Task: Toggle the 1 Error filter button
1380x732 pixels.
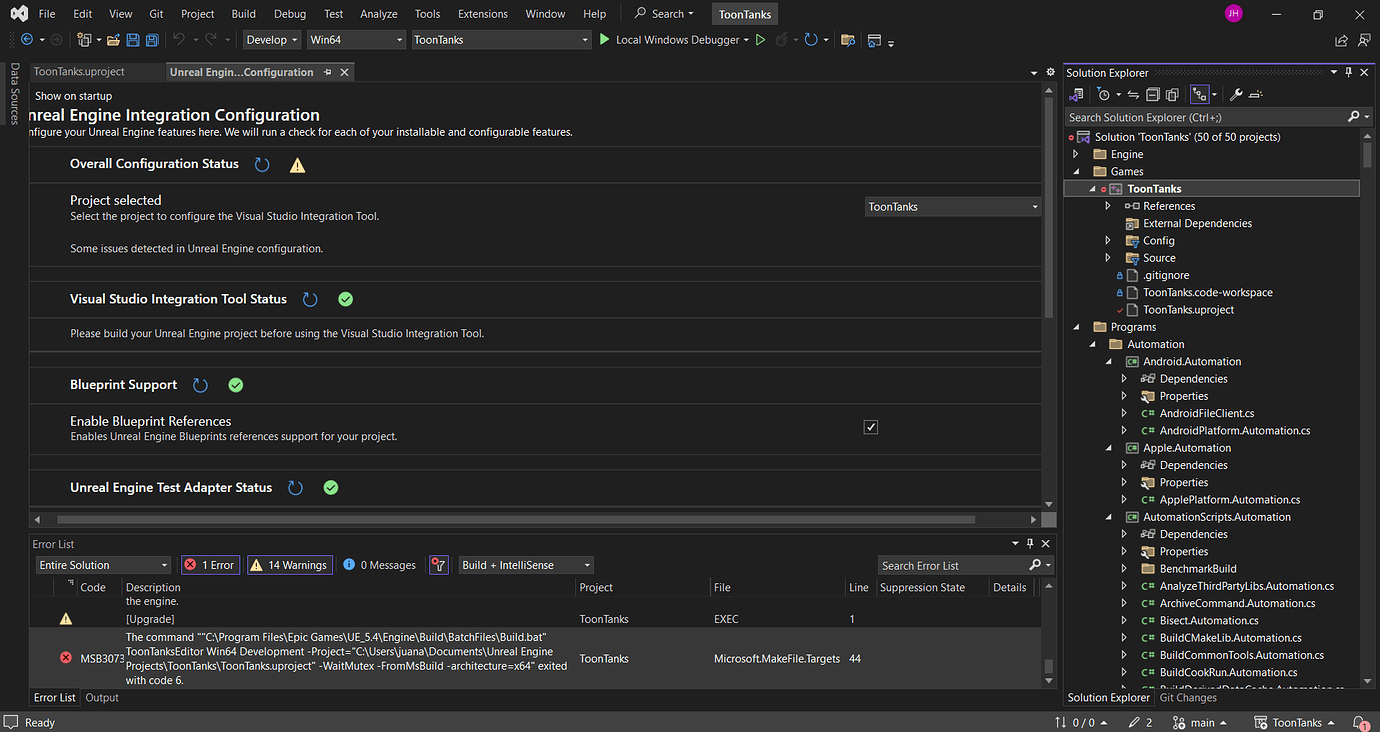Action: pos(210,564)
